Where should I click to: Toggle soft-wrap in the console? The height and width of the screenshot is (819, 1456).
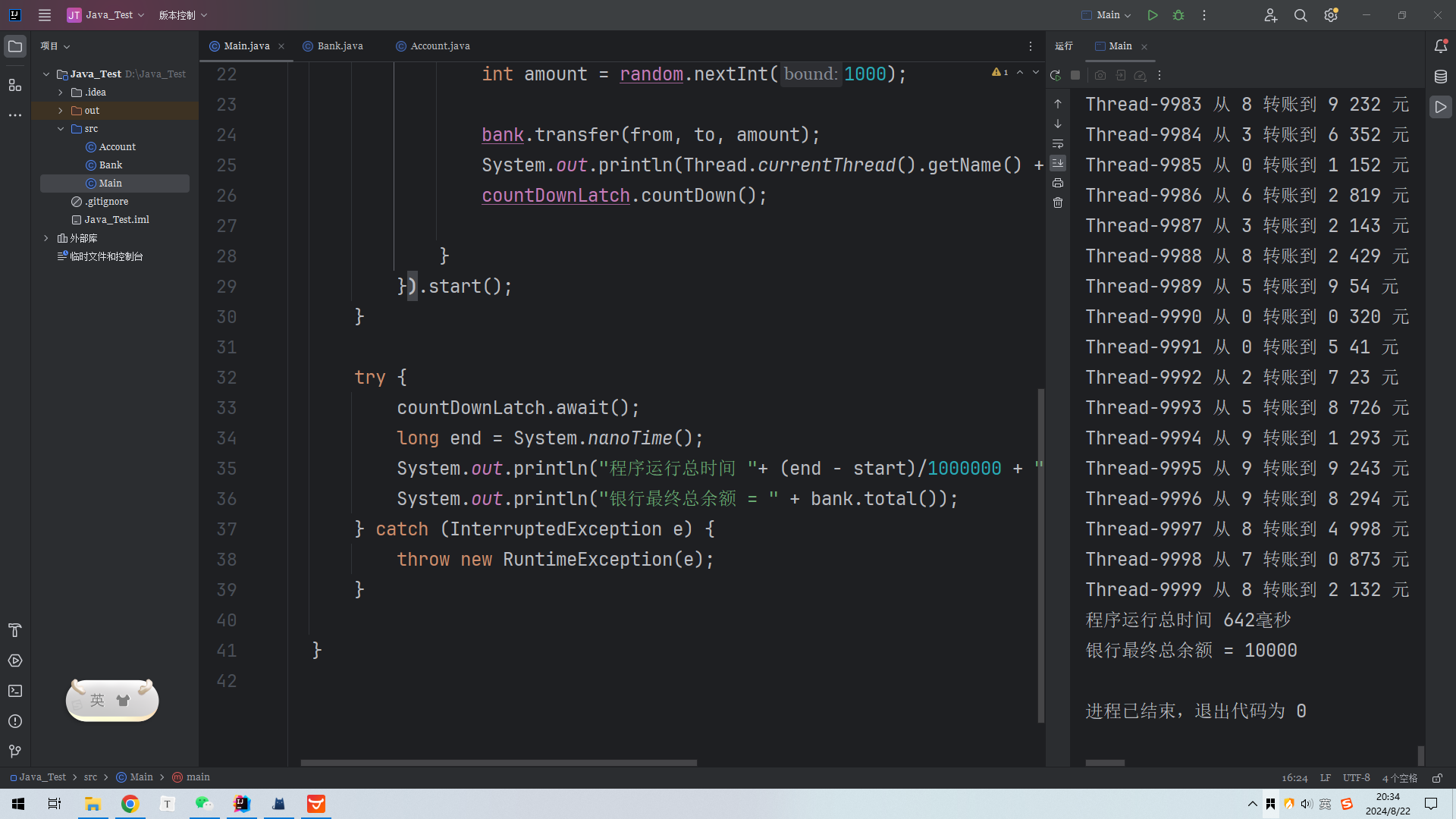[1058, 143]
